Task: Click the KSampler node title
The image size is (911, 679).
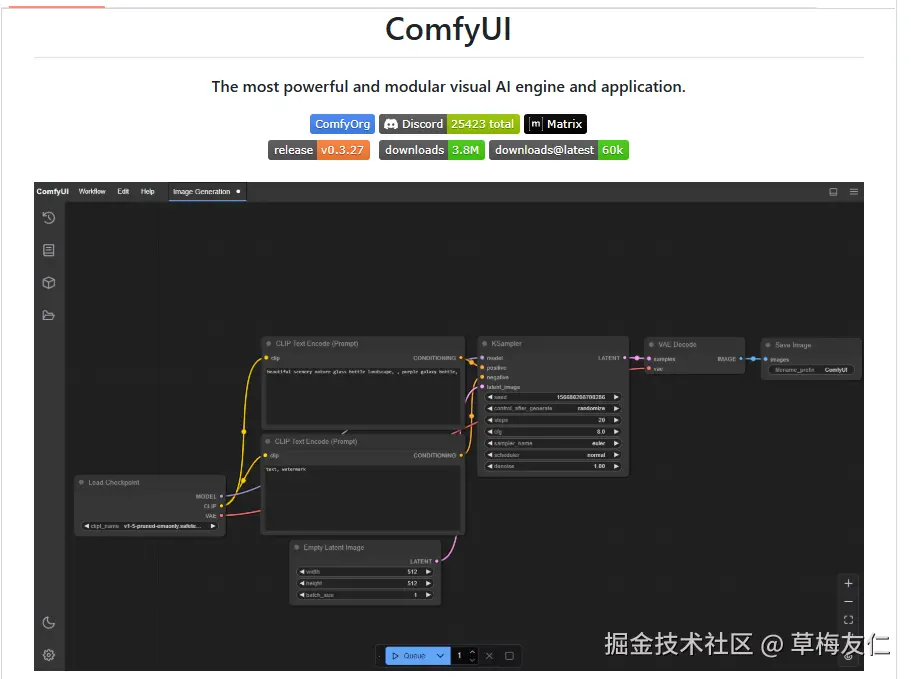Action: 507,344
